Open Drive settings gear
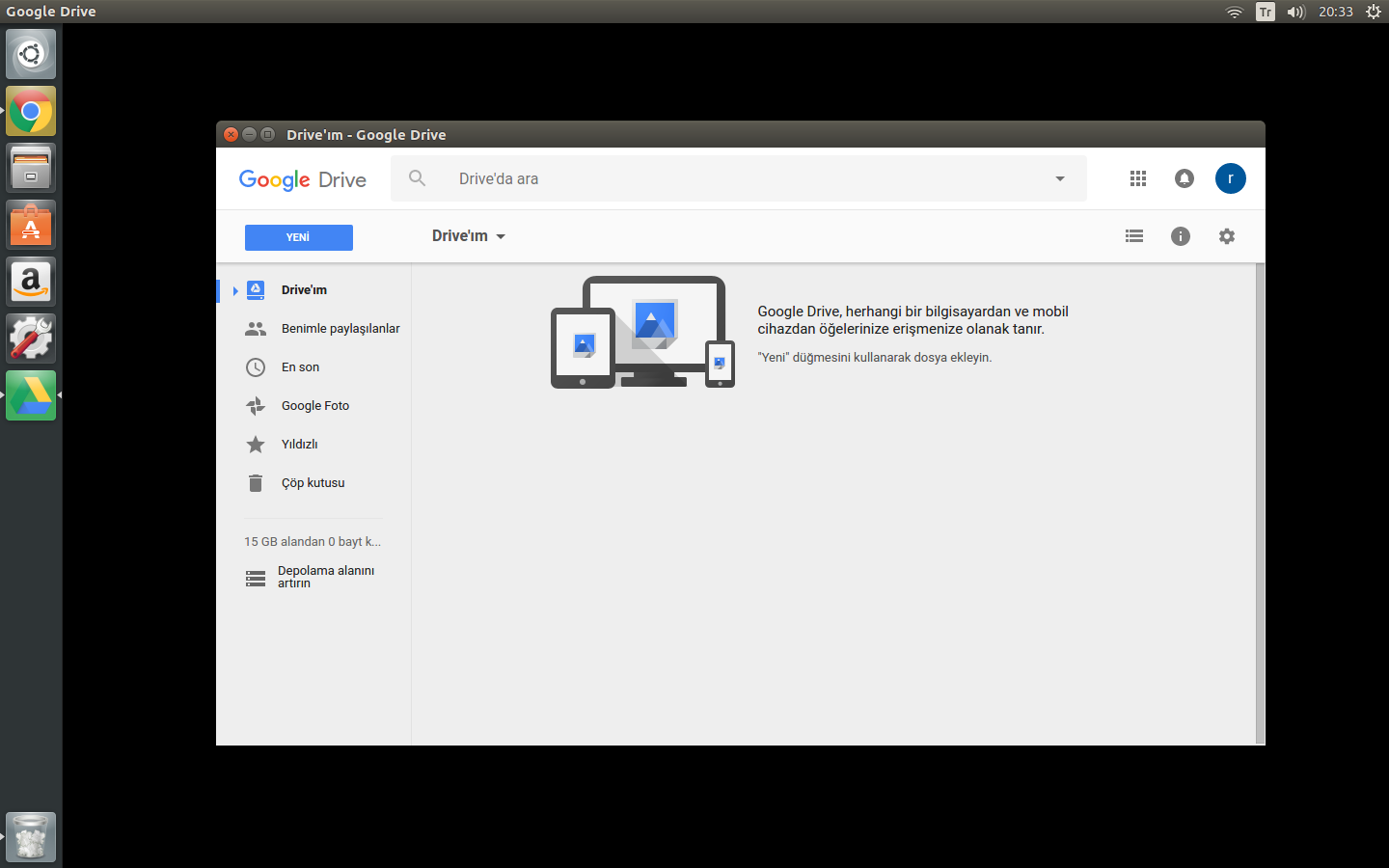The image size is (1389, 868). [x=1227, y=236]
